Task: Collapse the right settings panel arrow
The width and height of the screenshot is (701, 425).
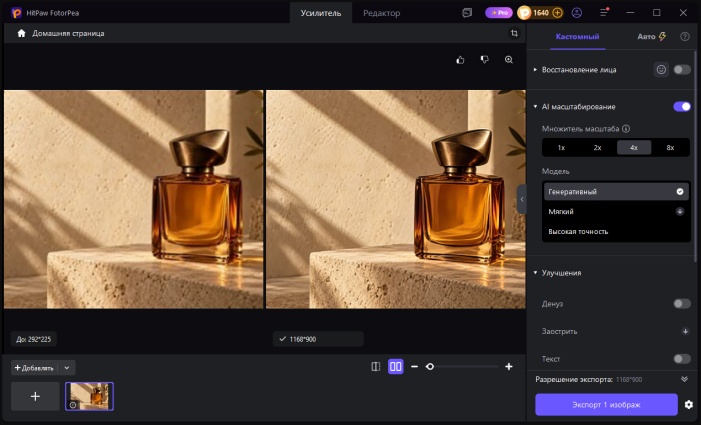Action: [x=522, y=199]
